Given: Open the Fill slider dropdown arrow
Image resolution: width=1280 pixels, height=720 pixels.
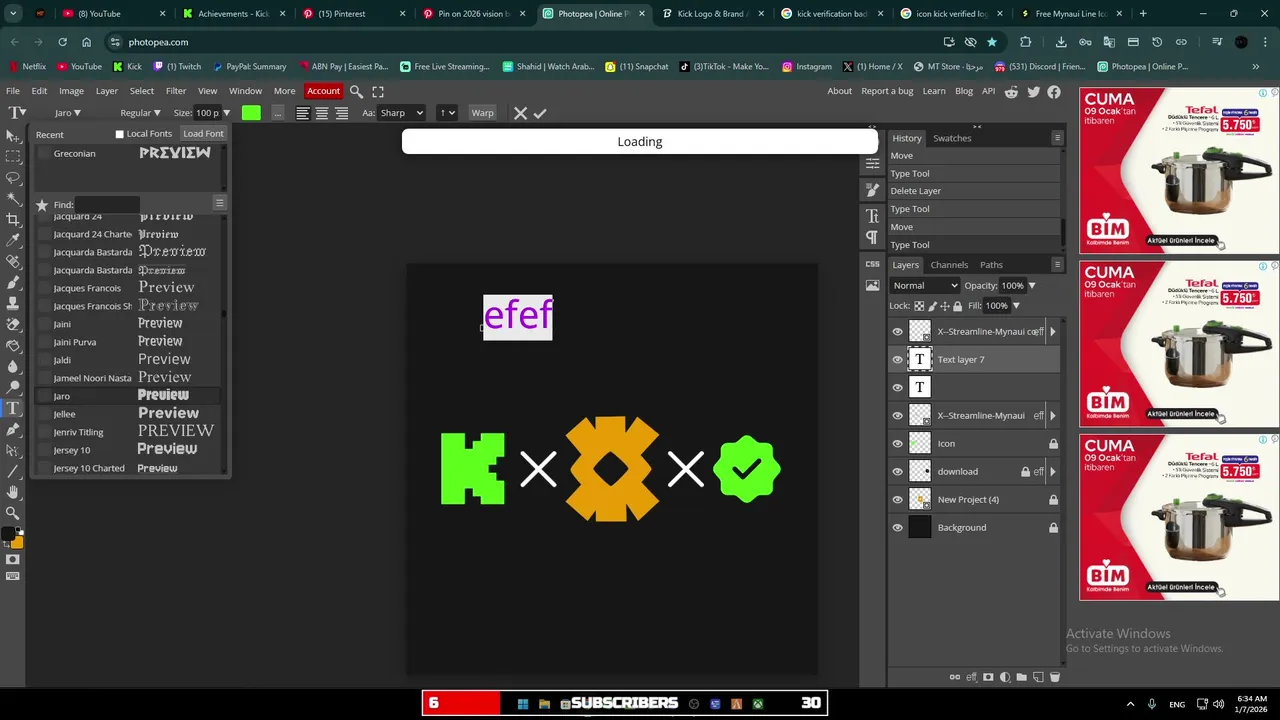Looking at the screenshot, I should tap(1016, 306).
